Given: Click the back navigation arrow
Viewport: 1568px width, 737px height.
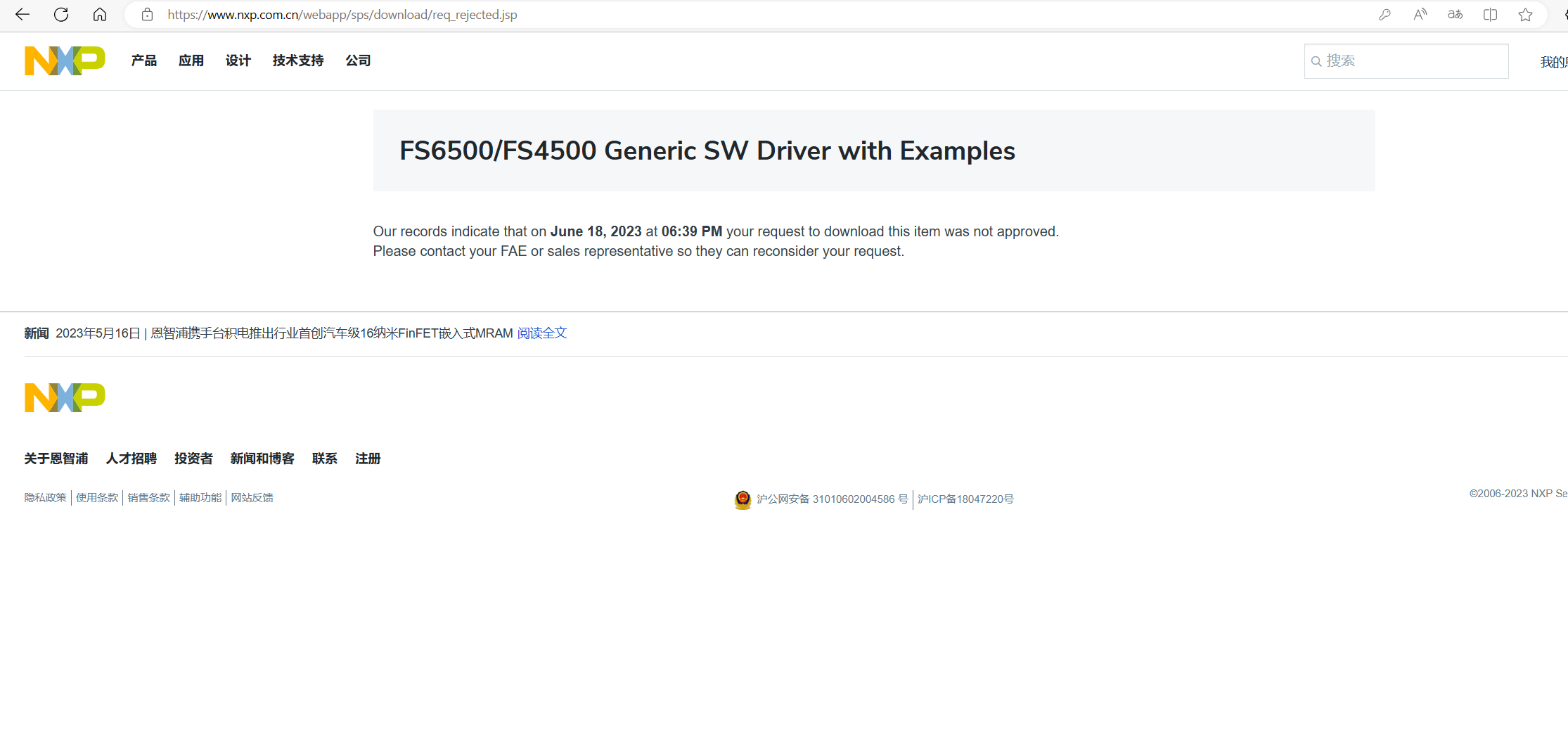Looking at the screenshot, I should click(x=22, y=14).
